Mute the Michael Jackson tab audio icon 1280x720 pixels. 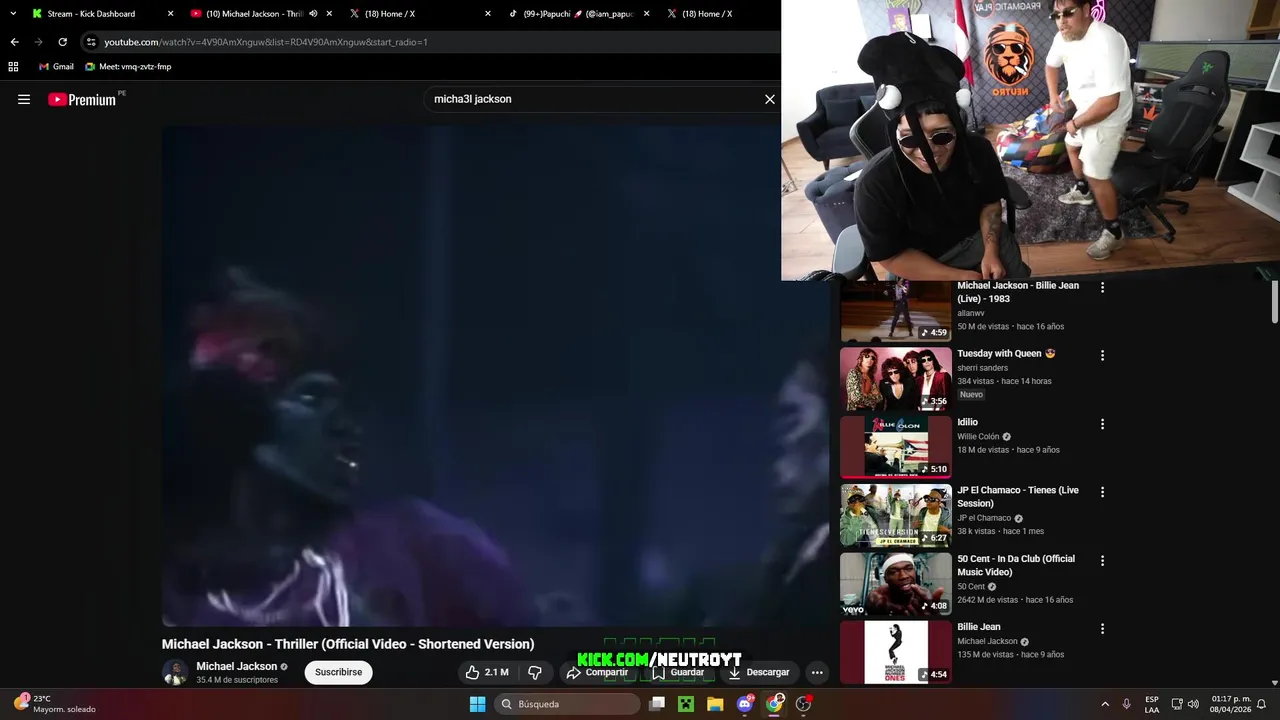pos(313,14)
